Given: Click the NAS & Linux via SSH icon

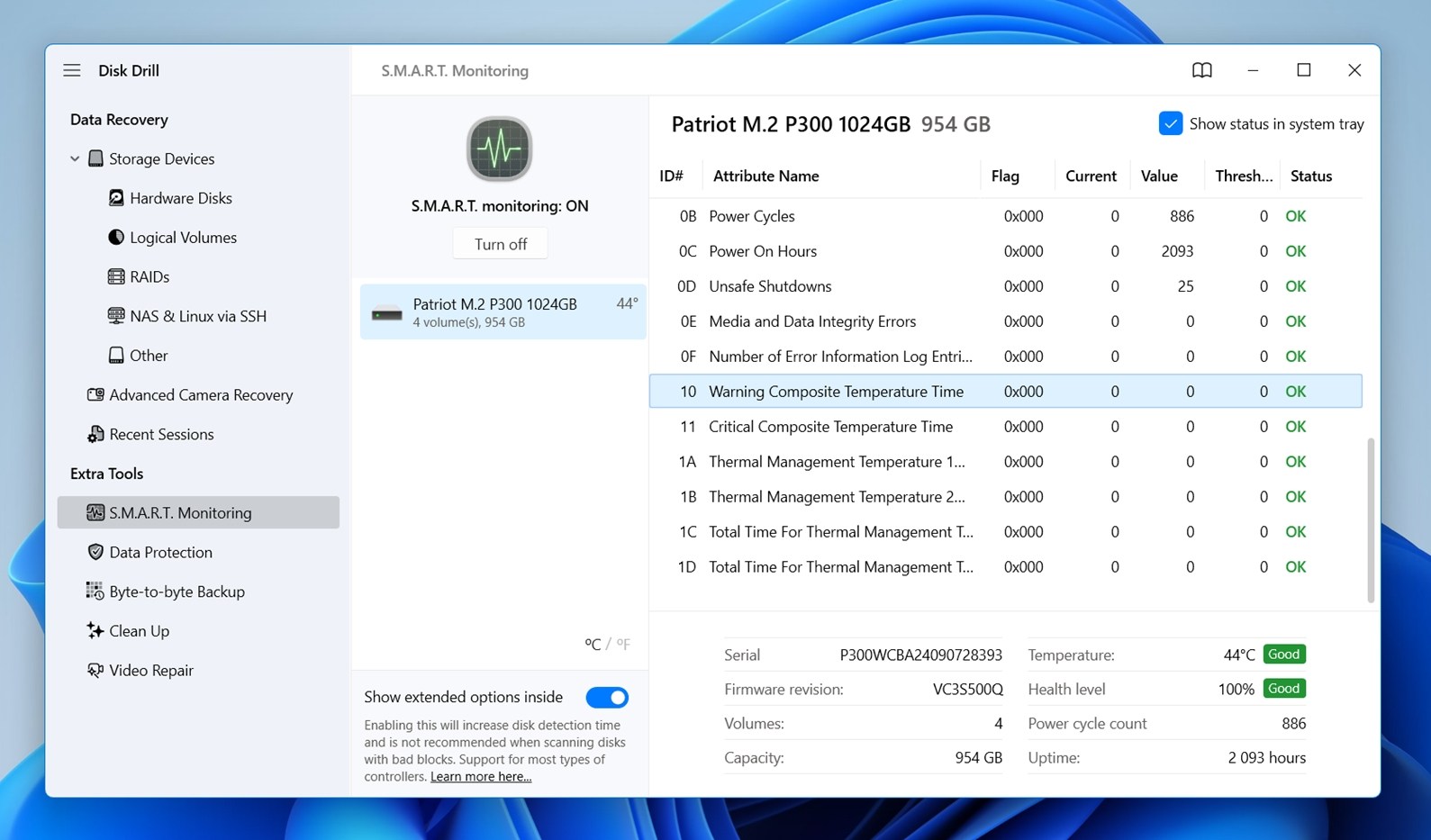Looking at the screenshot, I should pyautogui.click(x=116, y=316).
